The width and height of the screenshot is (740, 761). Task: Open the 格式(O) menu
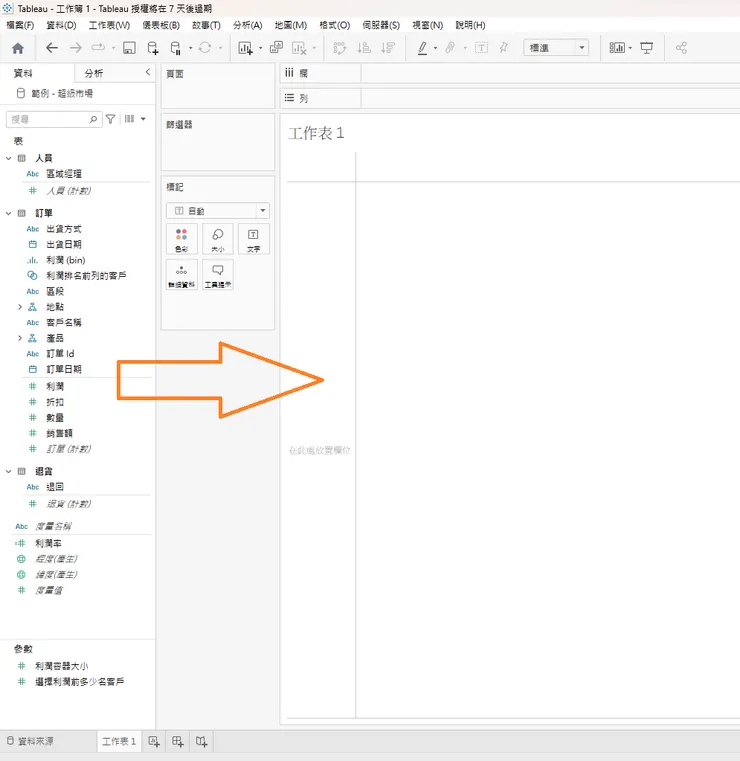[x=334, y=25]
